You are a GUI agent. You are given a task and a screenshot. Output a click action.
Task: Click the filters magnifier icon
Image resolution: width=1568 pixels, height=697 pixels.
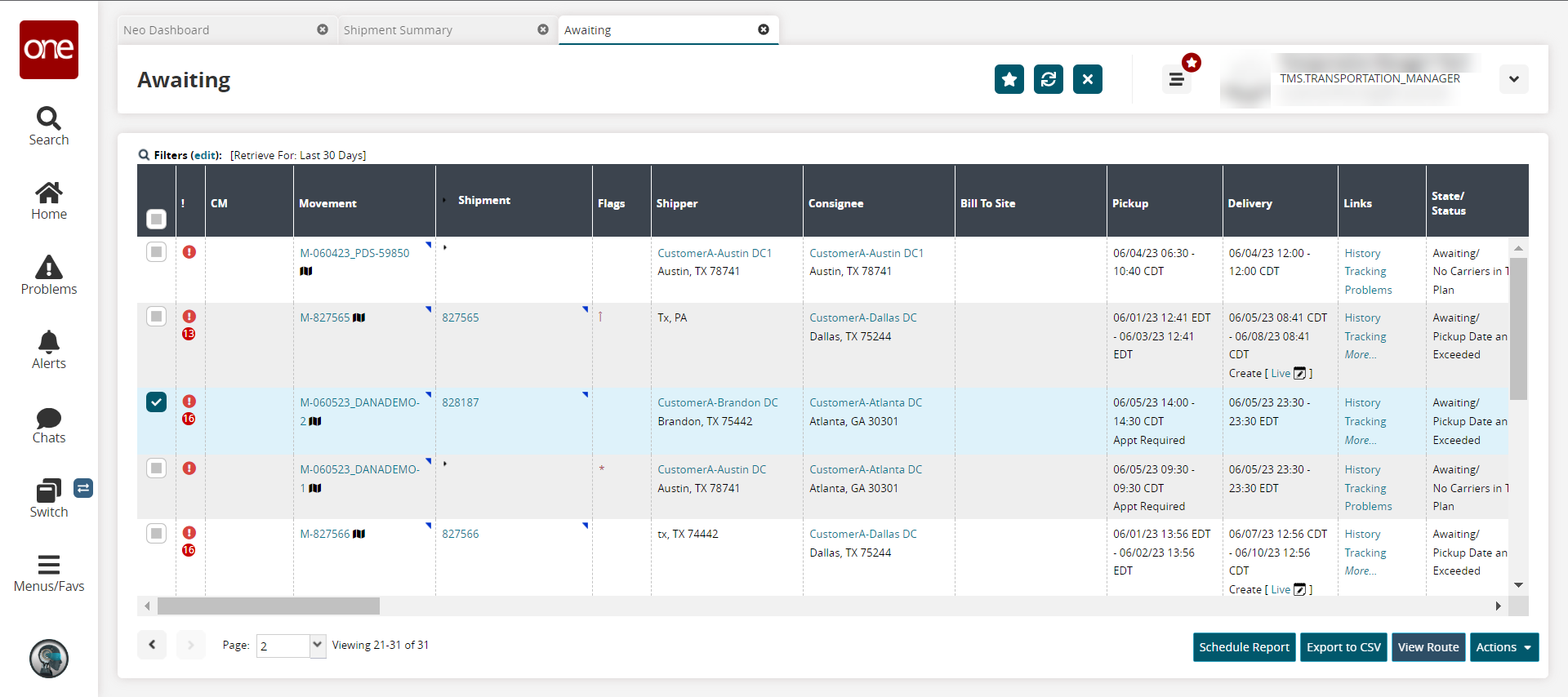[144, 154]
